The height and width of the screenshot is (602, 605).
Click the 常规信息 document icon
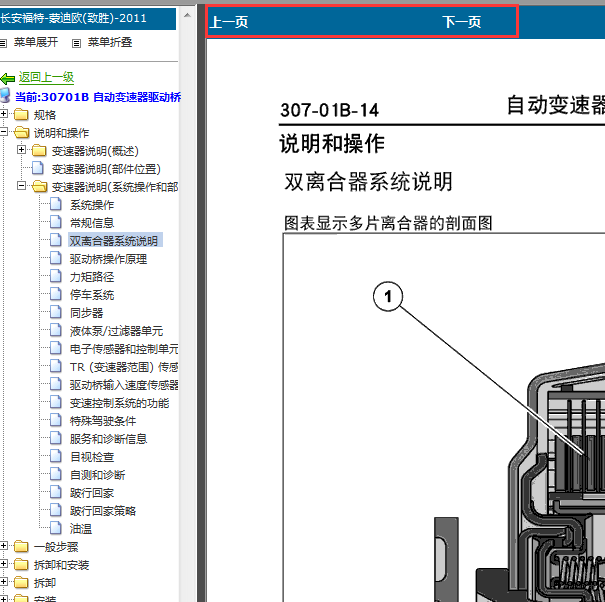pyautogui.click(x=56, y=222)
